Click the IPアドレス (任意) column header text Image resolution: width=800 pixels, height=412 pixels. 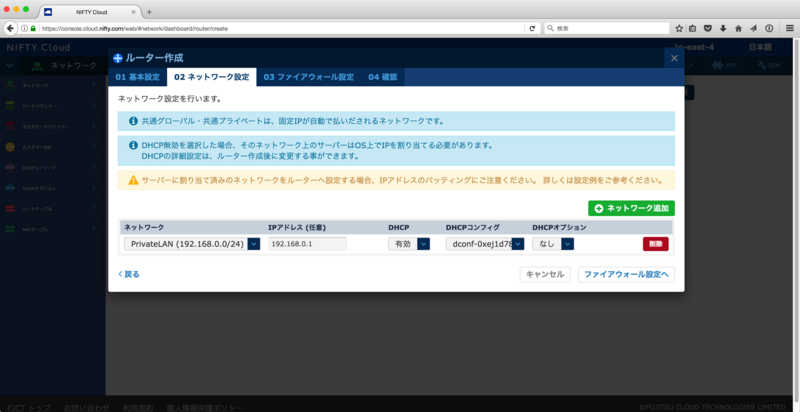[x=297, y=227]
